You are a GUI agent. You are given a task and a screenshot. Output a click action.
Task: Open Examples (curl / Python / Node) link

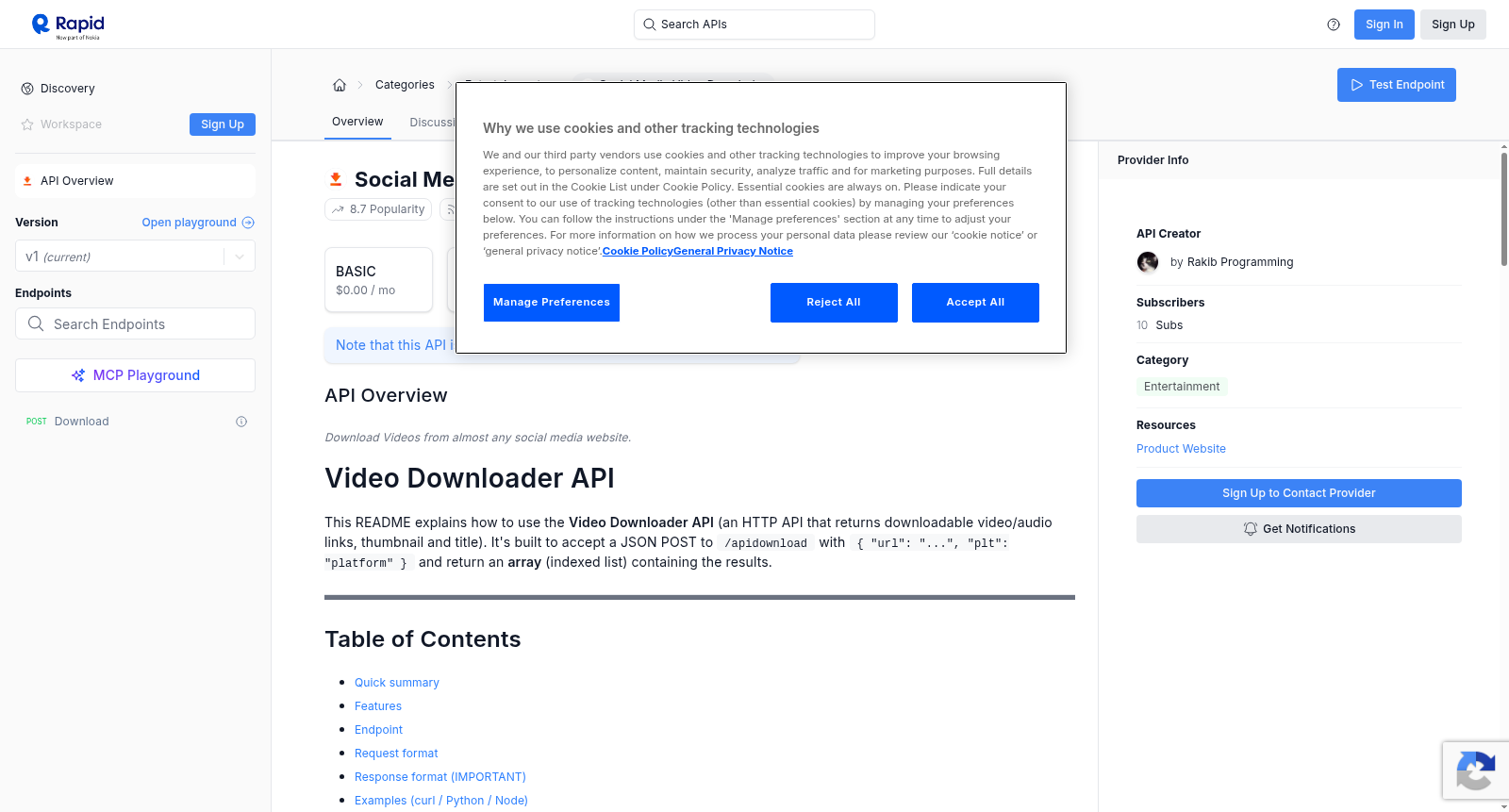[441, 801]
